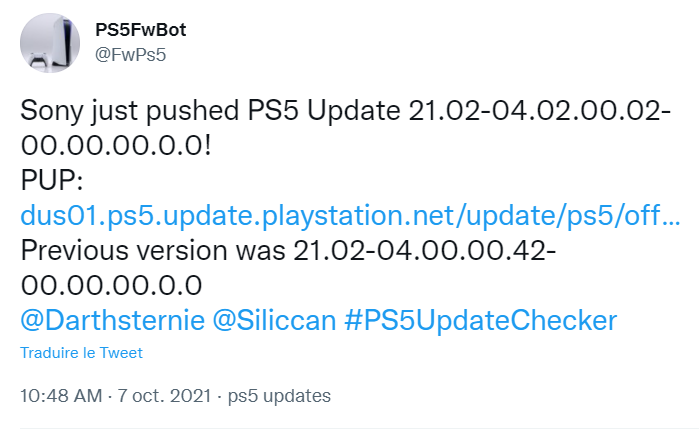The image size is (699, 431).
Task: Click the PUP: label
Action: [52, 181]
